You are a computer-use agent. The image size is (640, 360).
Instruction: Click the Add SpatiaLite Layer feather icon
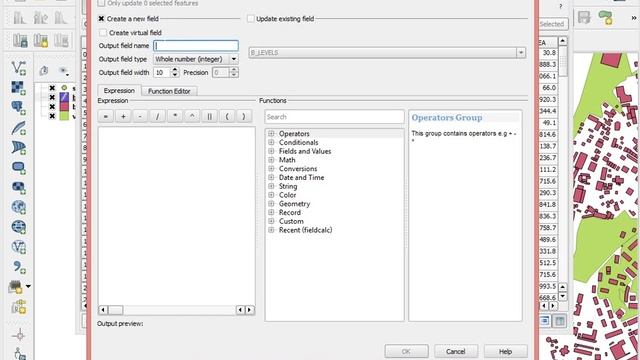(19, 128)
